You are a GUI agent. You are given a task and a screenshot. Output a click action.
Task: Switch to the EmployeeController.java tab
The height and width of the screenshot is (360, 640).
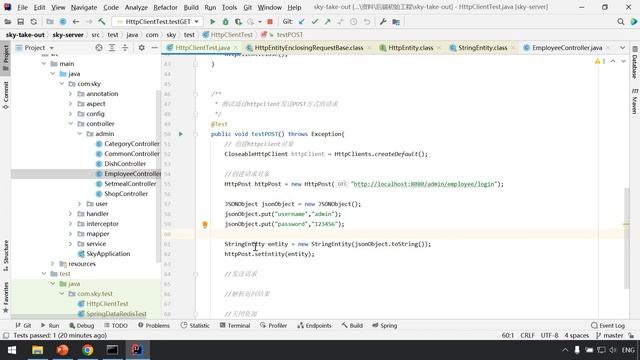567,48
